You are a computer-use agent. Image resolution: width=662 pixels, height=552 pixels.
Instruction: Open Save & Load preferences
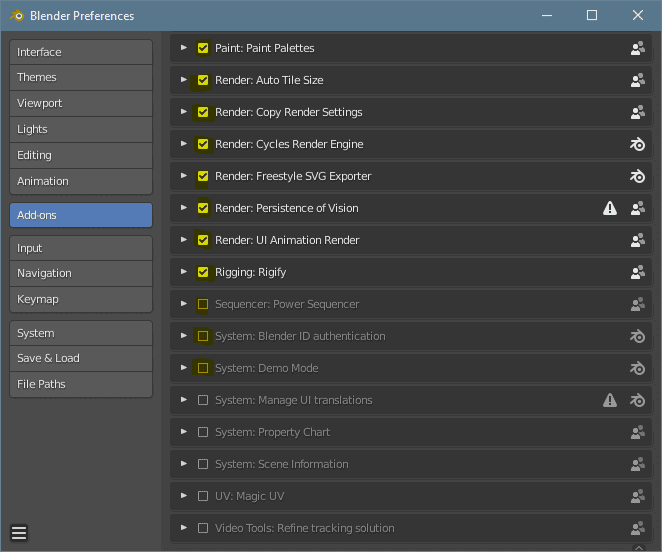click(81, 359)
